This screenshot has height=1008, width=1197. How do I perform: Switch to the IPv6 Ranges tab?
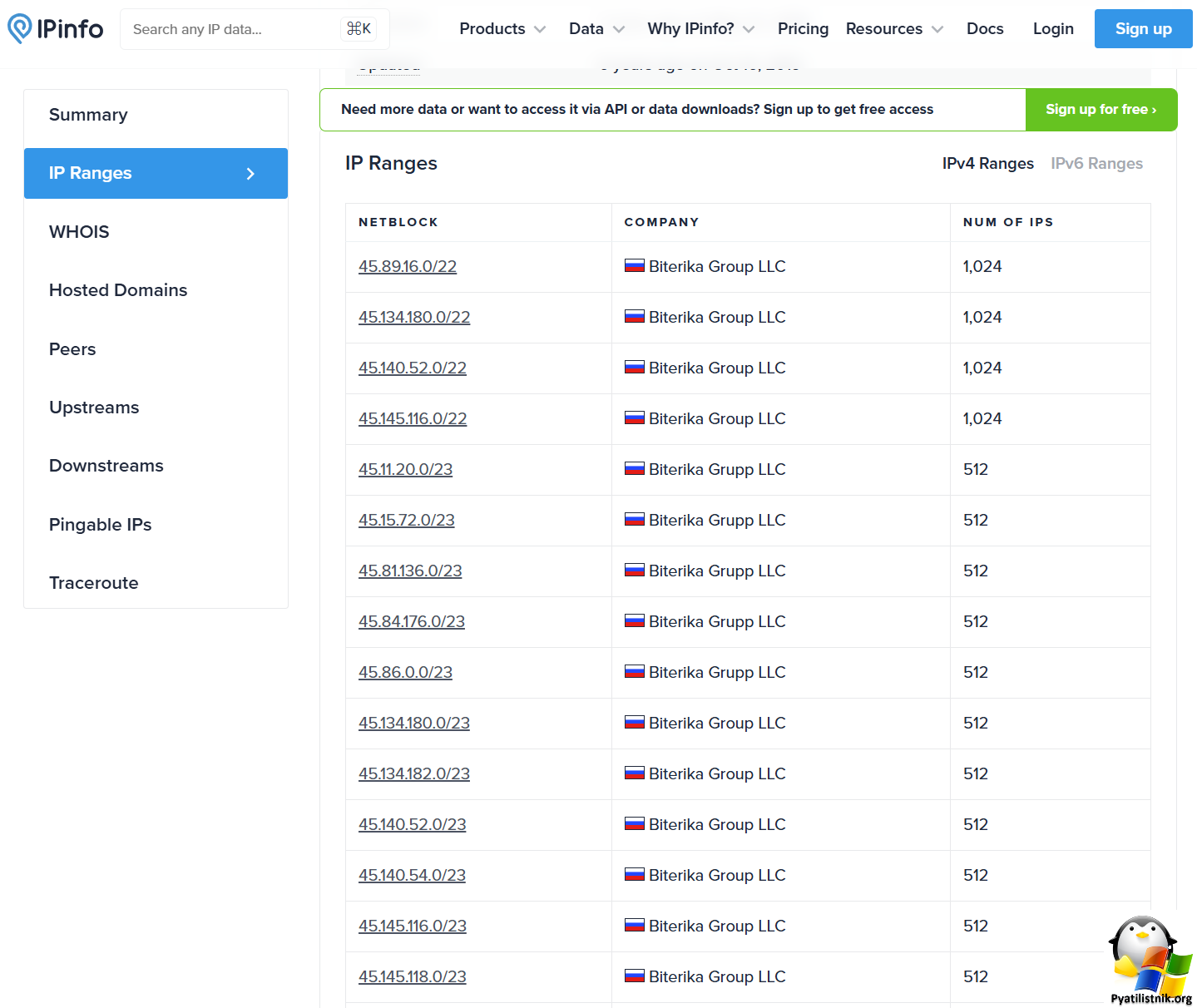[1096, 163]
